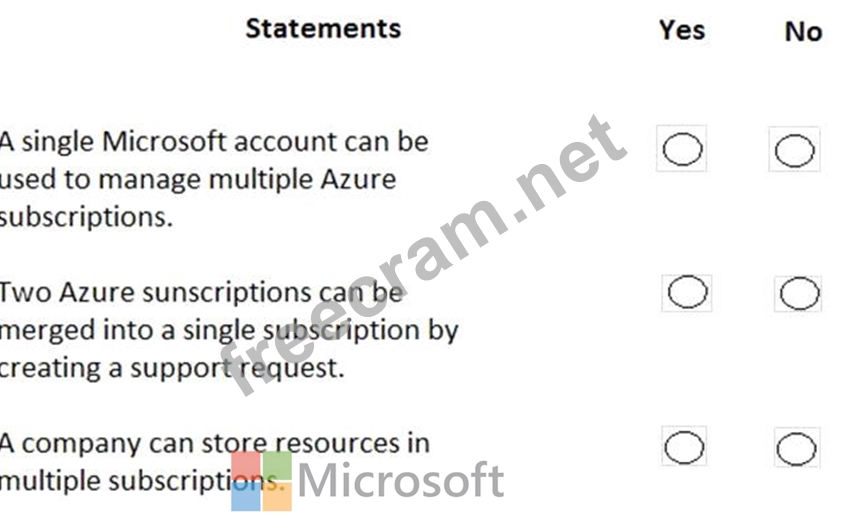847x517 pixels.
Task: Click the red square of Microsoft logo
Action: point(245,465)
